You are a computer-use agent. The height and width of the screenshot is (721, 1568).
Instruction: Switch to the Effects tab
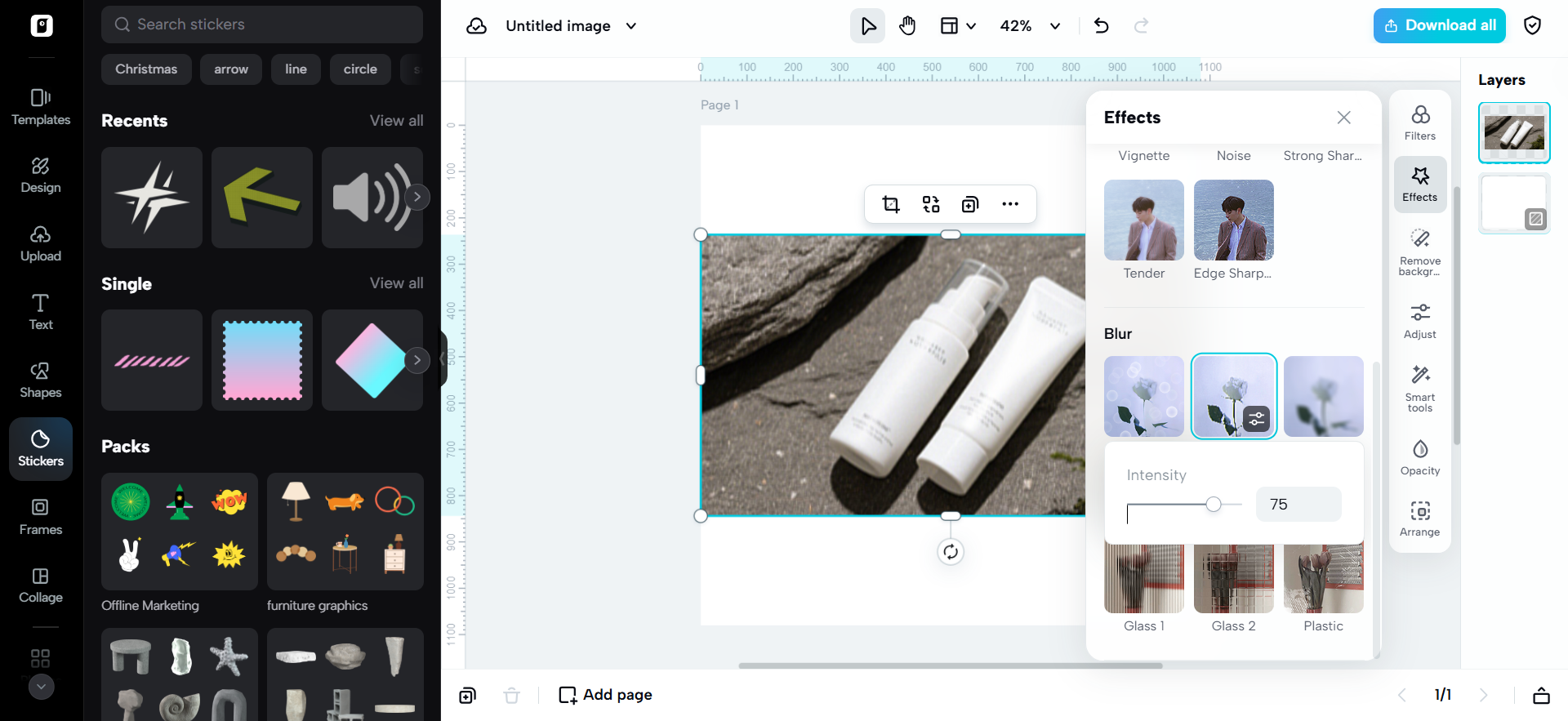pos(1420,185)
